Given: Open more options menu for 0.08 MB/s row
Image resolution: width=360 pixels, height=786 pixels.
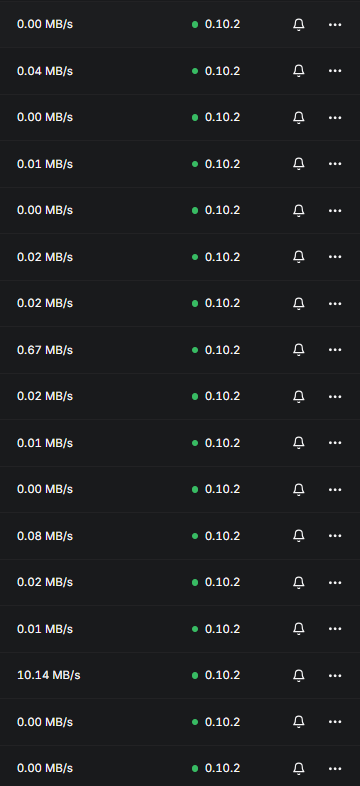Looking at the screenshot, I should [335, 536].
